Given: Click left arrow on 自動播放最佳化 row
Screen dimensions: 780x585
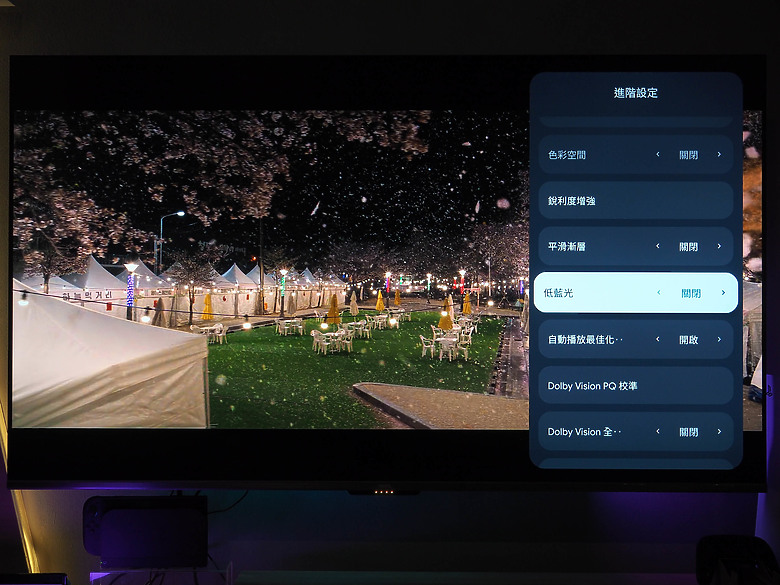Looking at the screenshot, I should tap(658, 339).
